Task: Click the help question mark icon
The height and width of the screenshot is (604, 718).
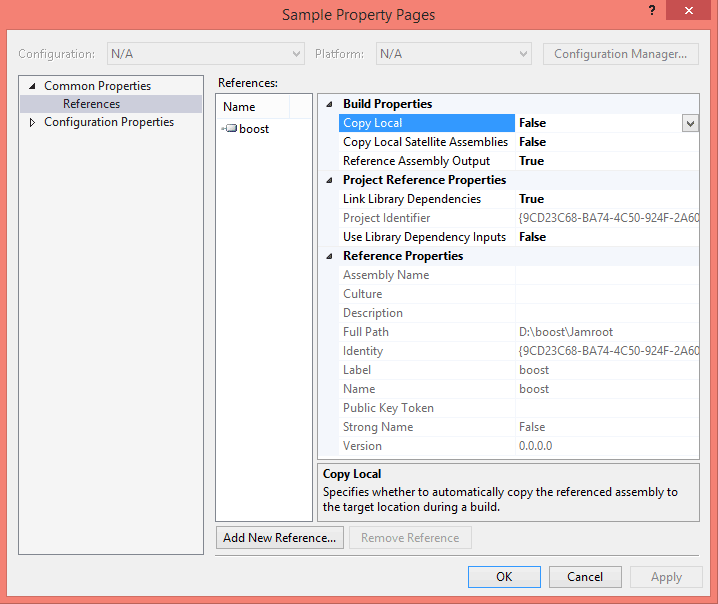Action: [x=652, y=11]
